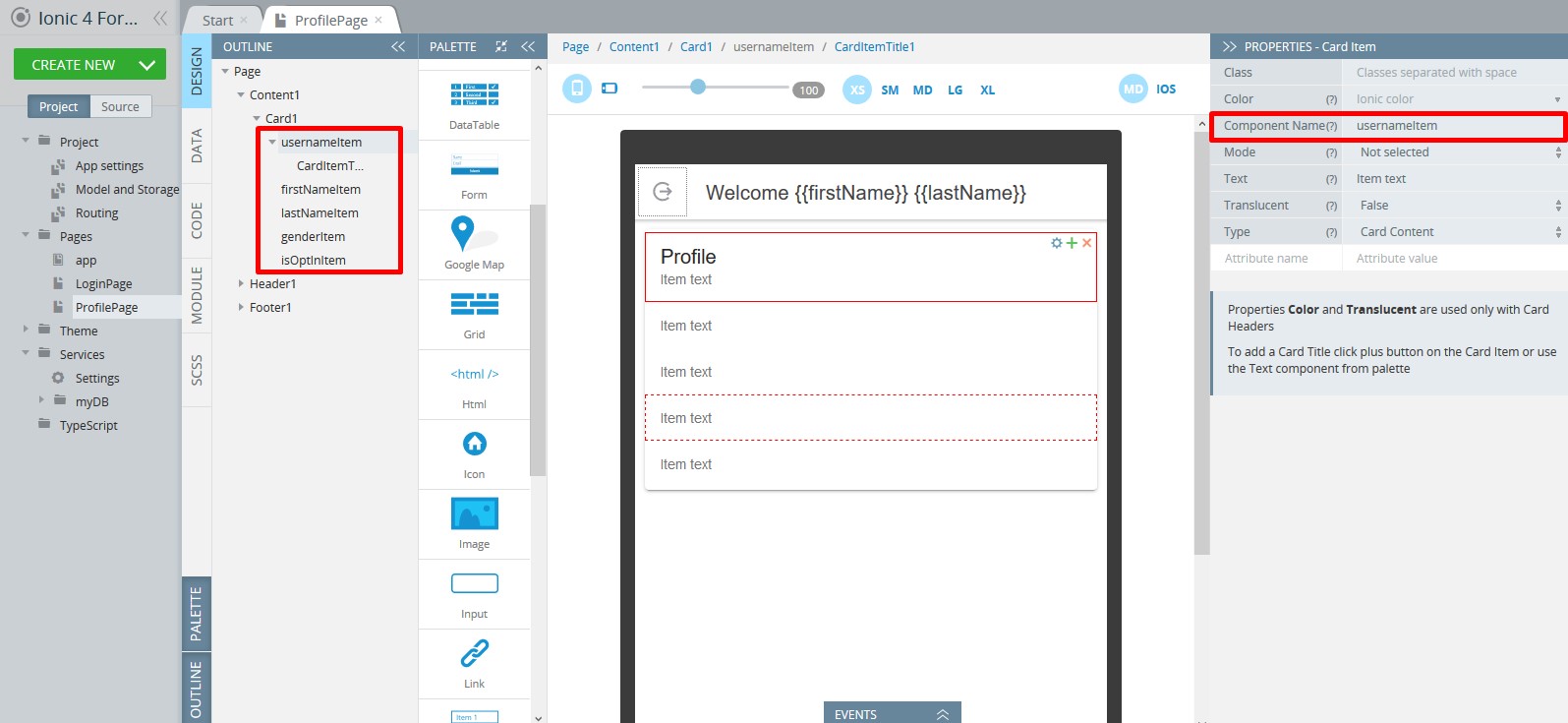Open the MODULE side tab
This screenshot has width=1568, height=723.
pyautogui.click(x=197, y=295)
